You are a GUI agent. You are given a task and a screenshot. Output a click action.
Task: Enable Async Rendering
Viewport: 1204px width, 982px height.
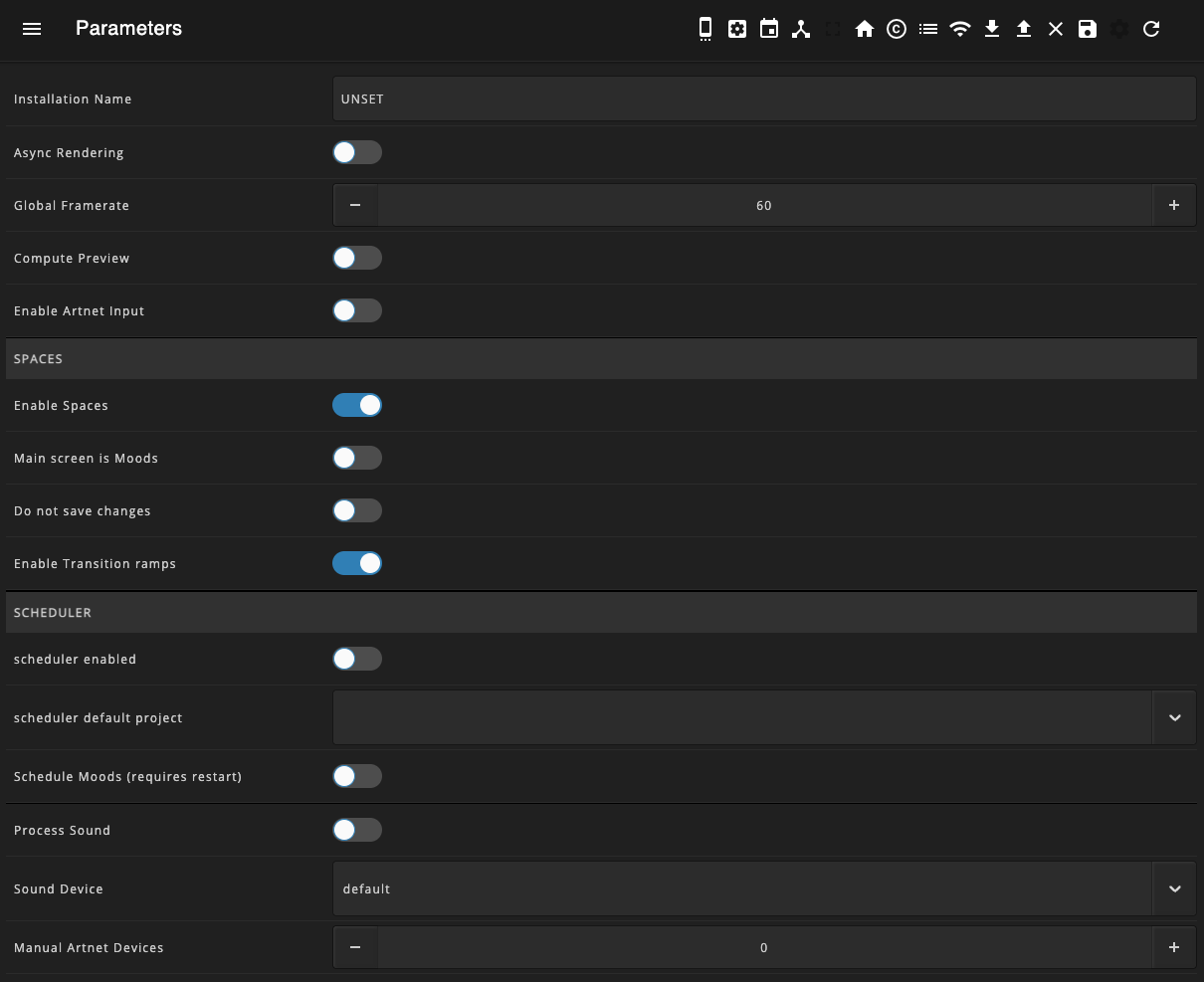(x=357, y=152)
